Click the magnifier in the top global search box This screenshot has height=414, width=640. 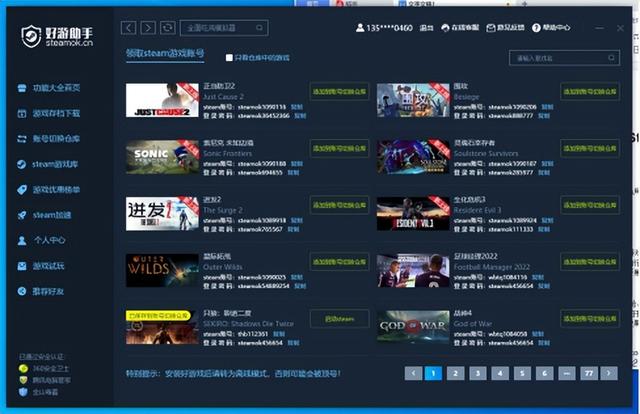click(259, 28)
